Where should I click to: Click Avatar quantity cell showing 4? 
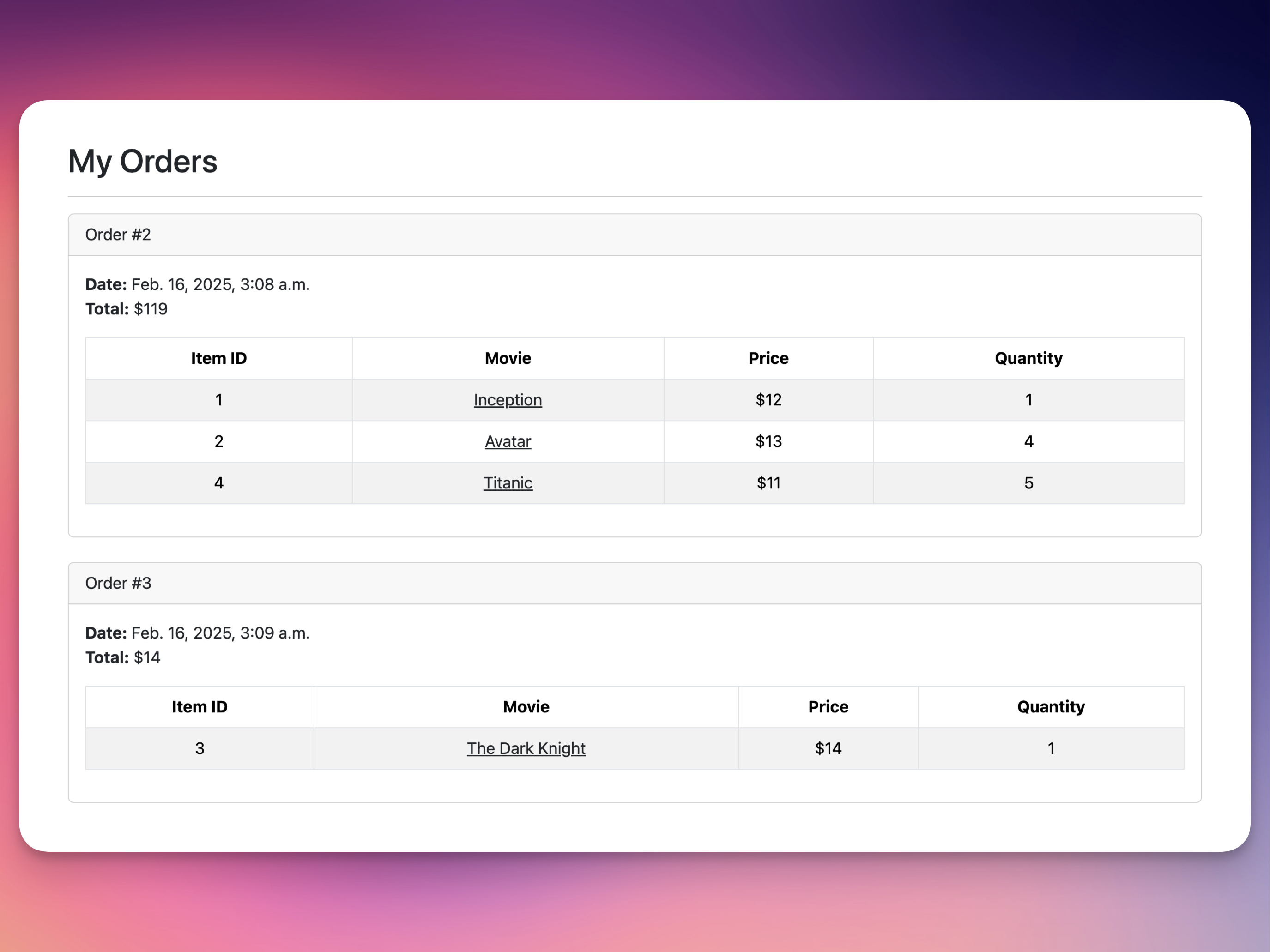point(1028,441)
